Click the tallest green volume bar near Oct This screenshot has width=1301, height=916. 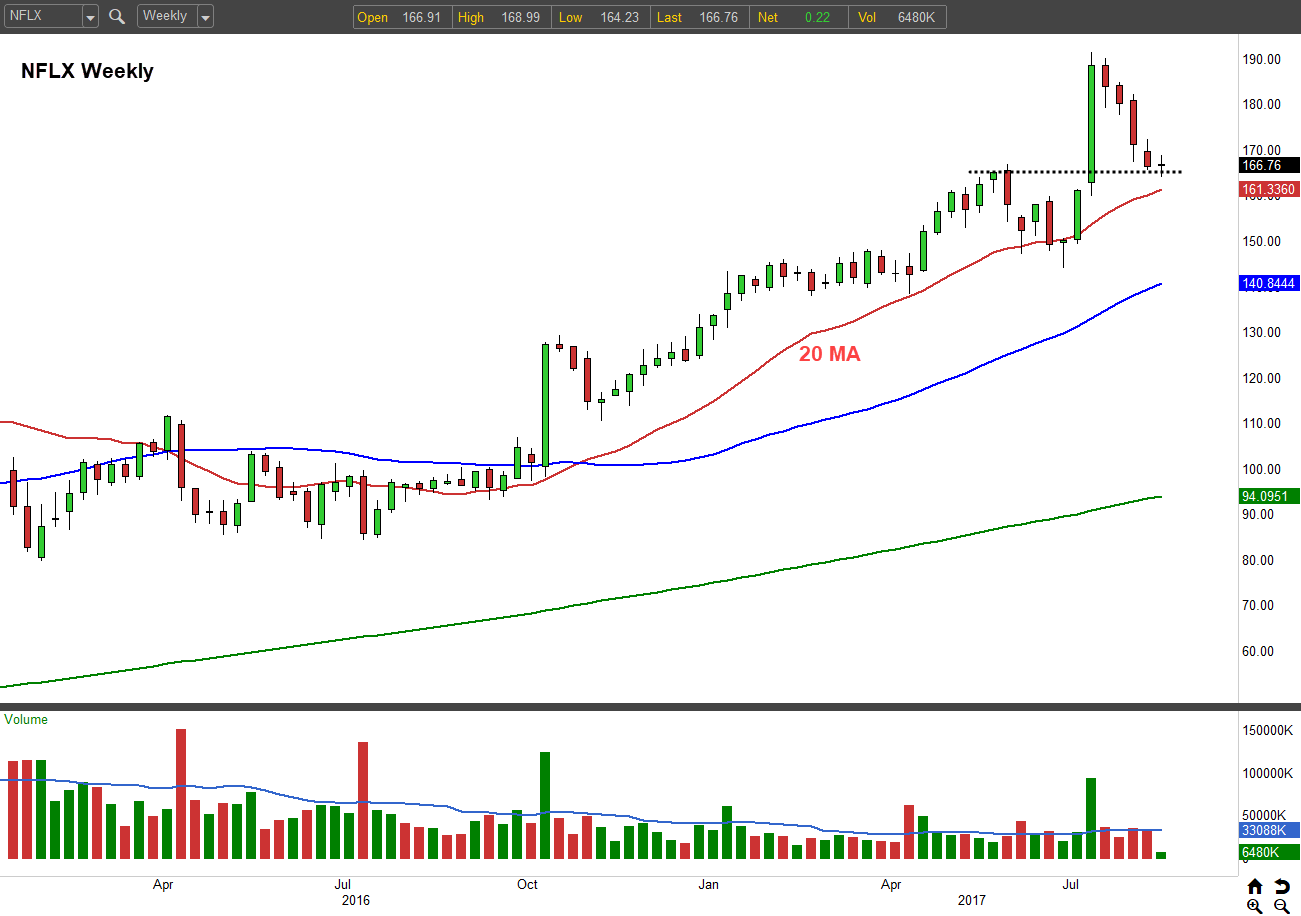click(x=545, y=805)
